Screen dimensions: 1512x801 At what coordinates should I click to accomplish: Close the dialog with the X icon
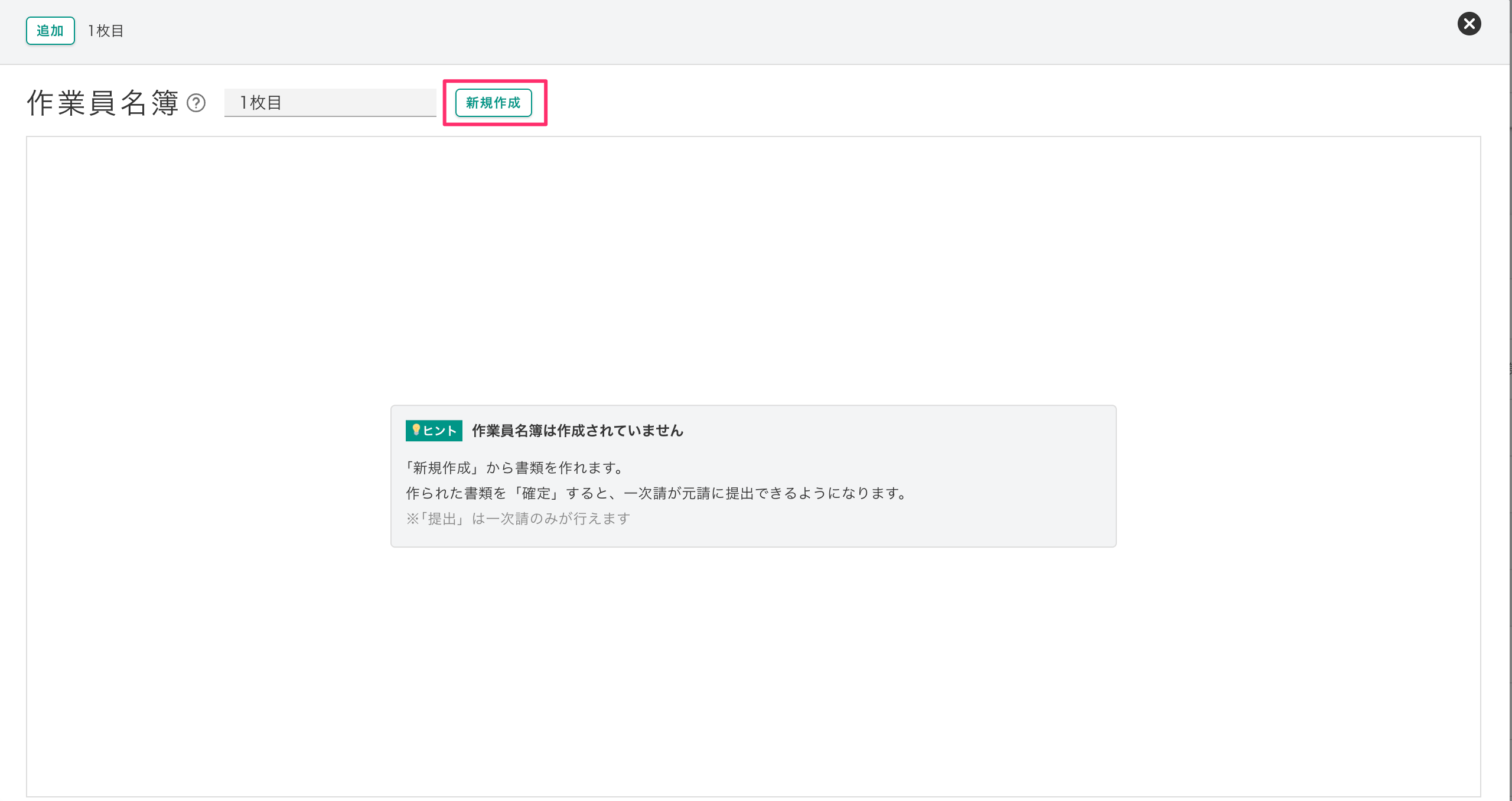(x=1469, y=24)
